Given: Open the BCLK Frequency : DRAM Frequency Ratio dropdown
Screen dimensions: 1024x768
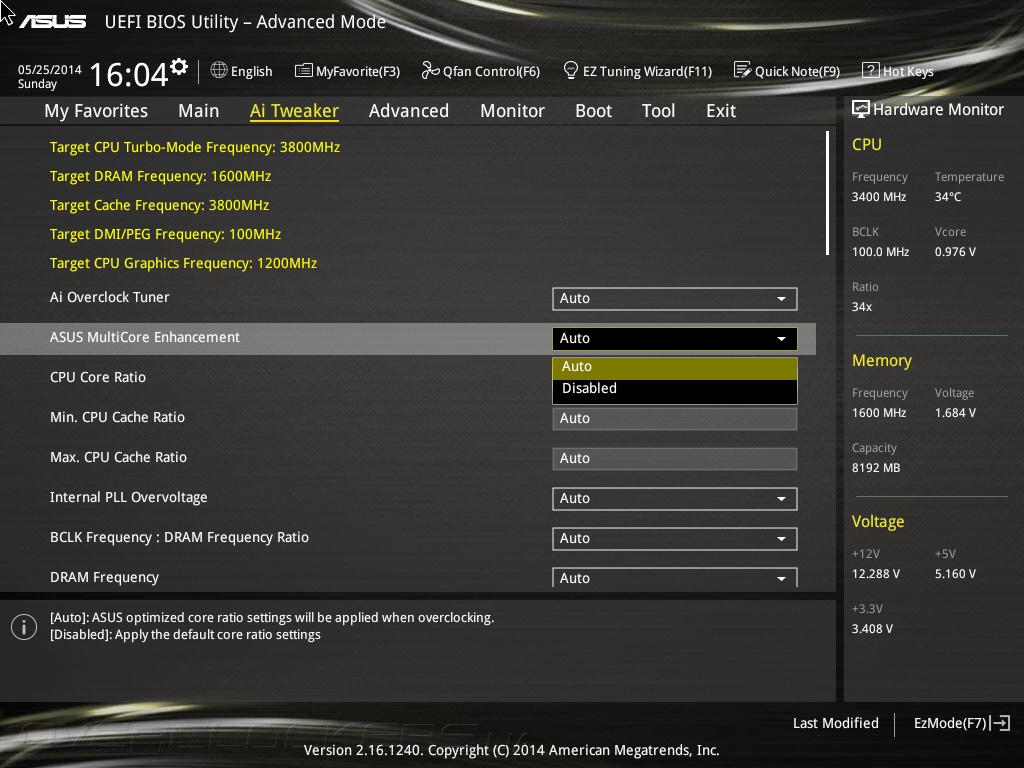Looking at the screenshot, I should (x=675, y=539).
